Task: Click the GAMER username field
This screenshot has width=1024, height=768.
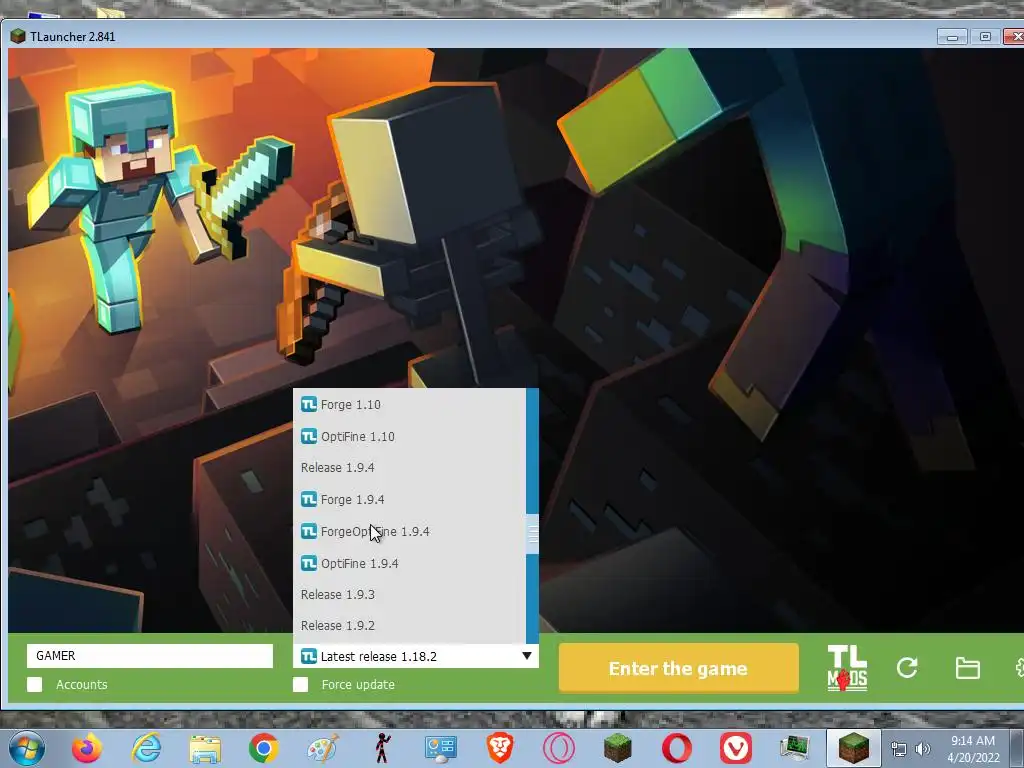Action: tap(150, 656)
